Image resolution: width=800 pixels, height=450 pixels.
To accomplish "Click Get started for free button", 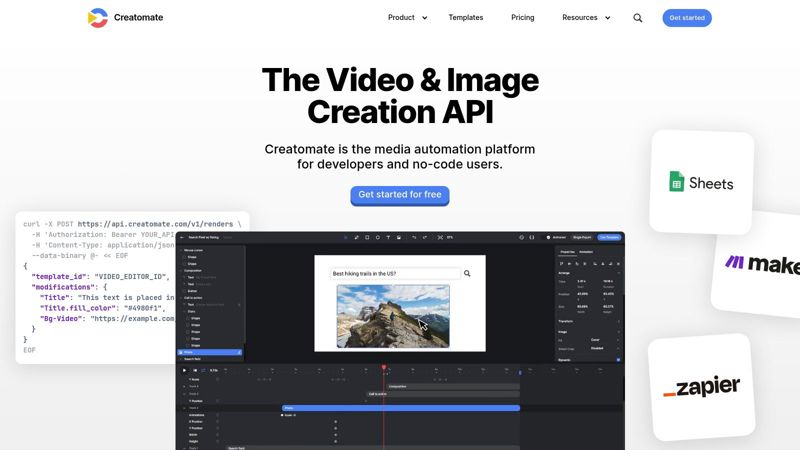I will tap(399, 195).
